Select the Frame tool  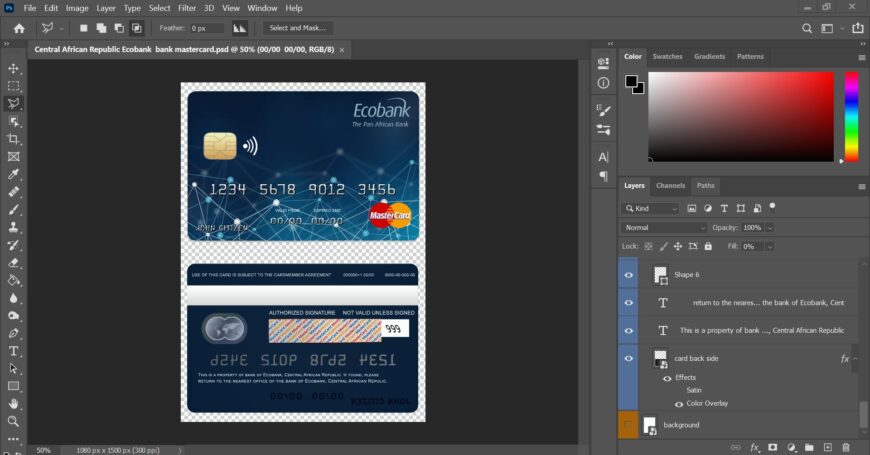(13, 156)
